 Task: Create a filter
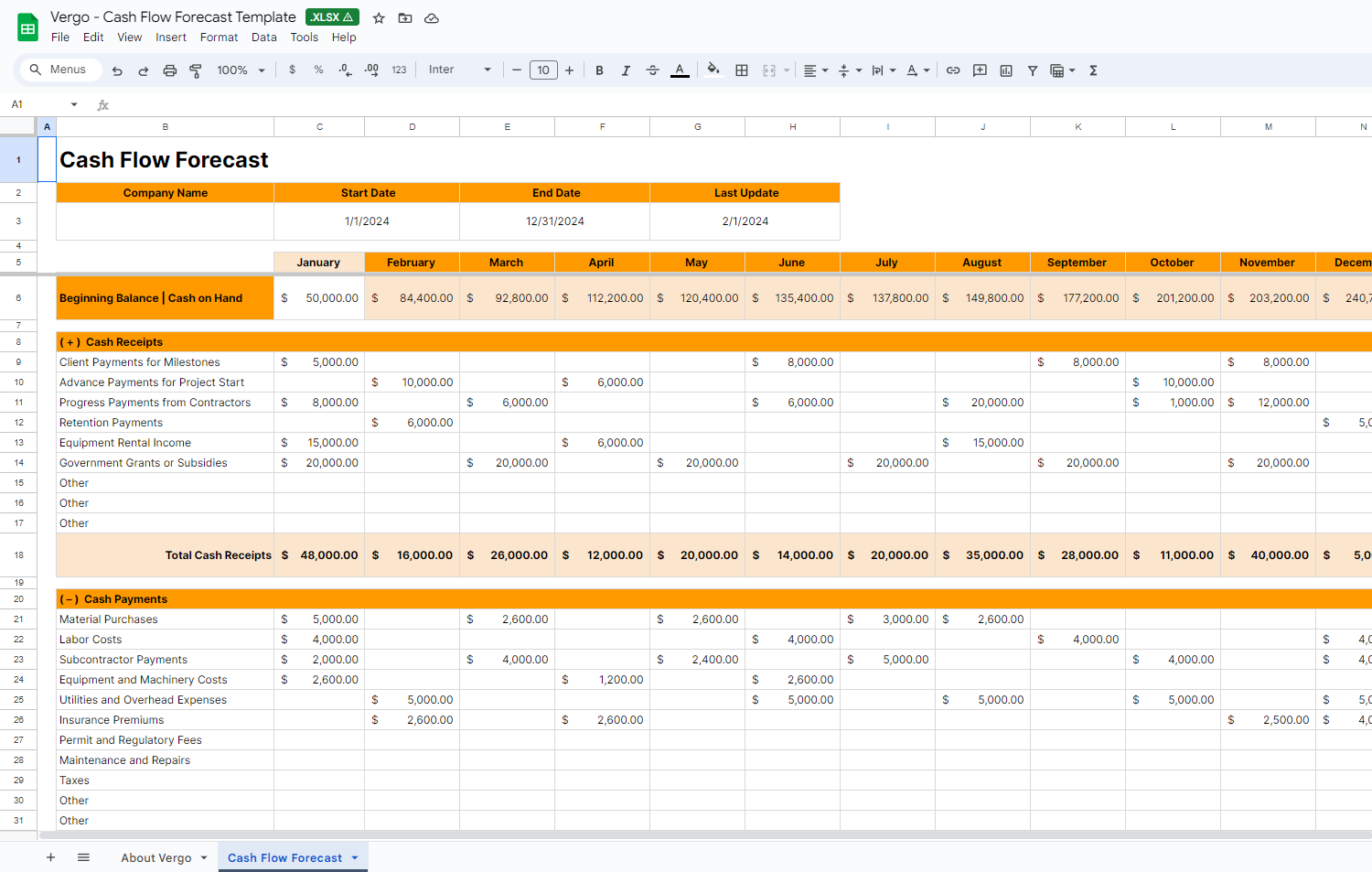1032,70
